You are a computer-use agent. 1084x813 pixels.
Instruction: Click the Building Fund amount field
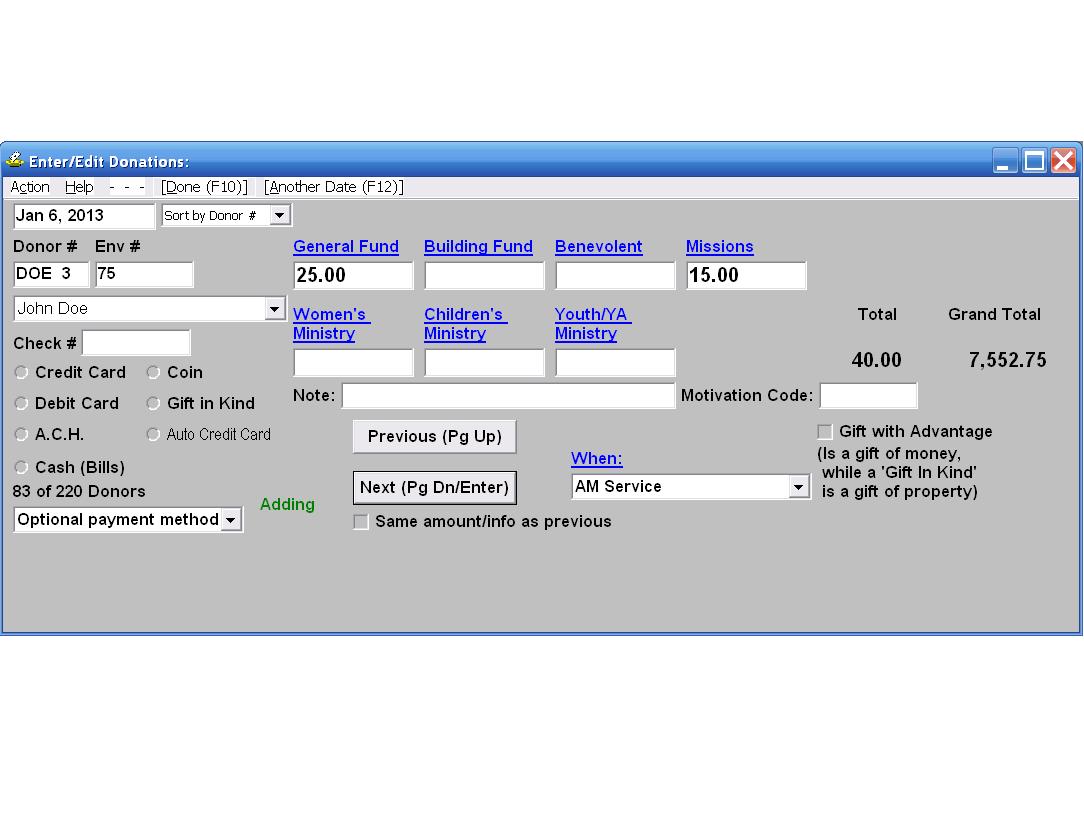pyautogui.click(x=484, y=275)
